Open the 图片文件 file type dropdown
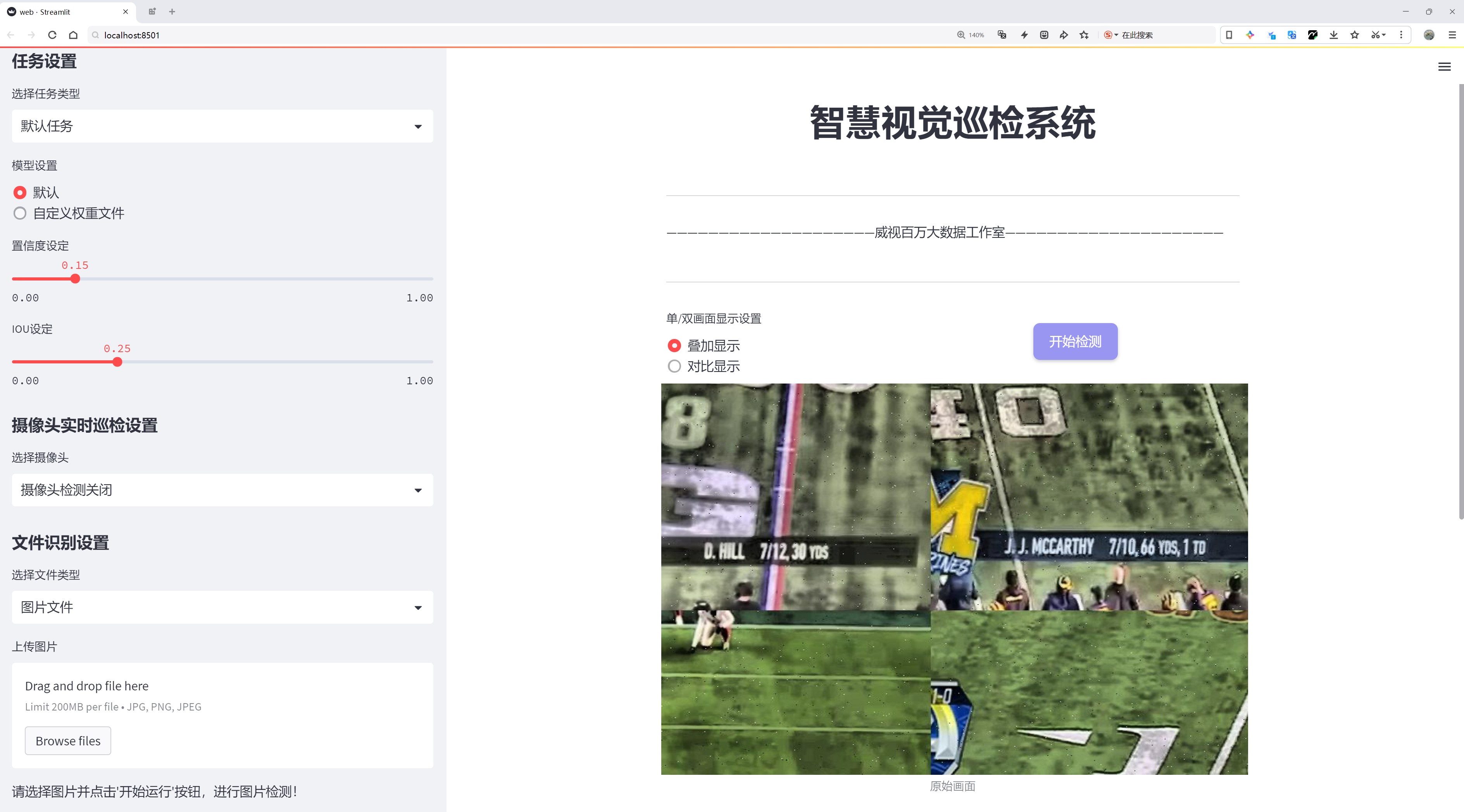 [x=222, y=607]
